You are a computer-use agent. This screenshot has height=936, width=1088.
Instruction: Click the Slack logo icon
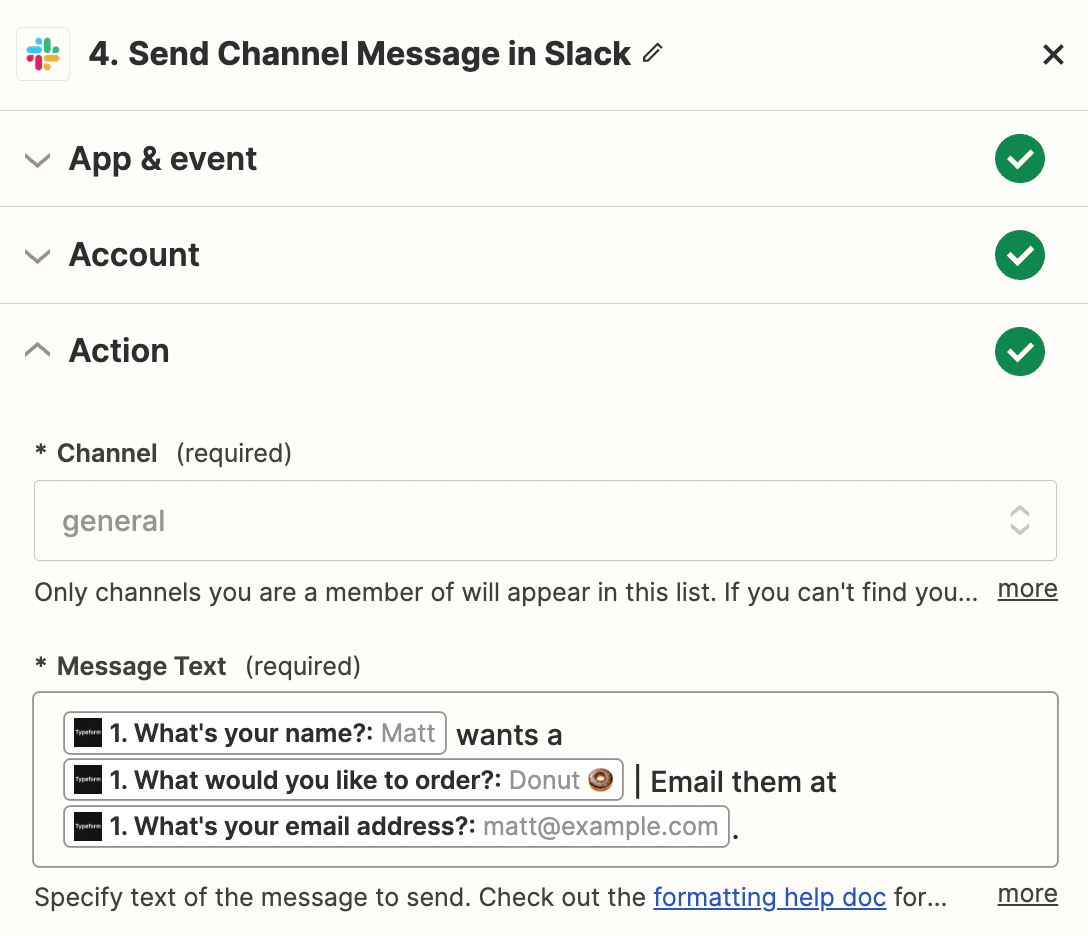click(x=43, y=54)
